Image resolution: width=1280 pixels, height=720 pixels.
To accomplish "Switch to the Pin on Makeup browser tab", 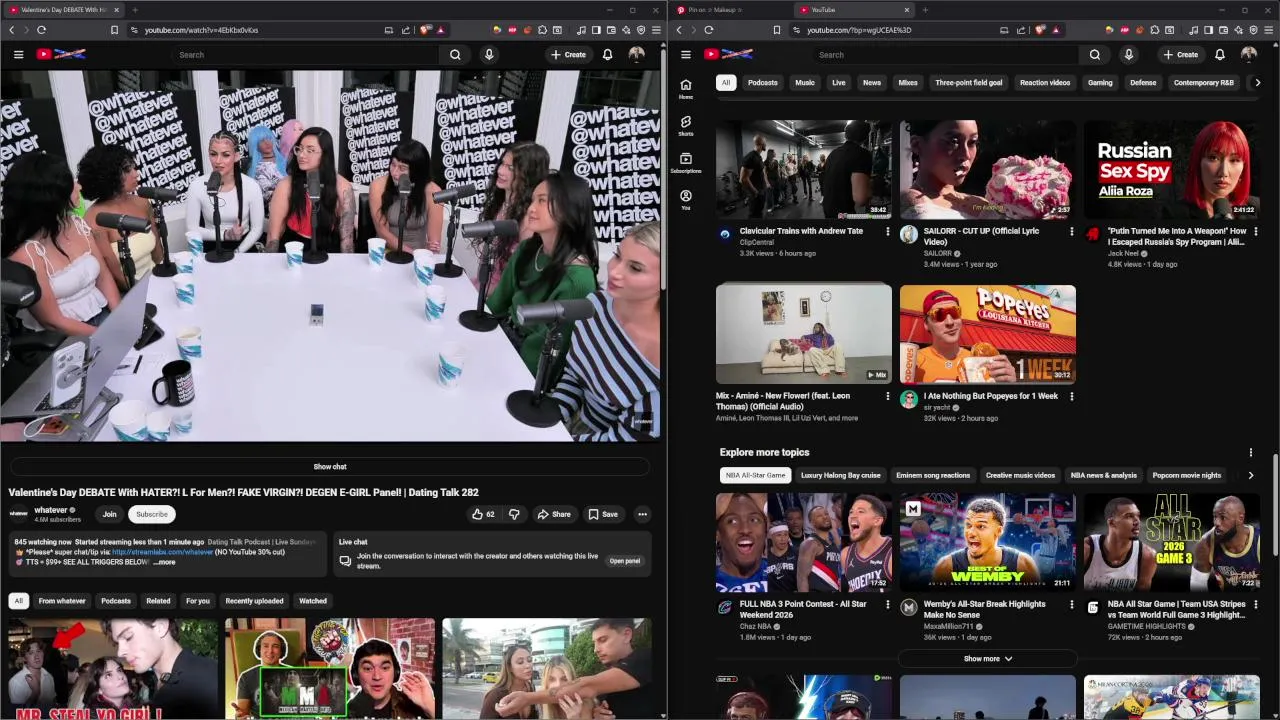I will 730,10.
